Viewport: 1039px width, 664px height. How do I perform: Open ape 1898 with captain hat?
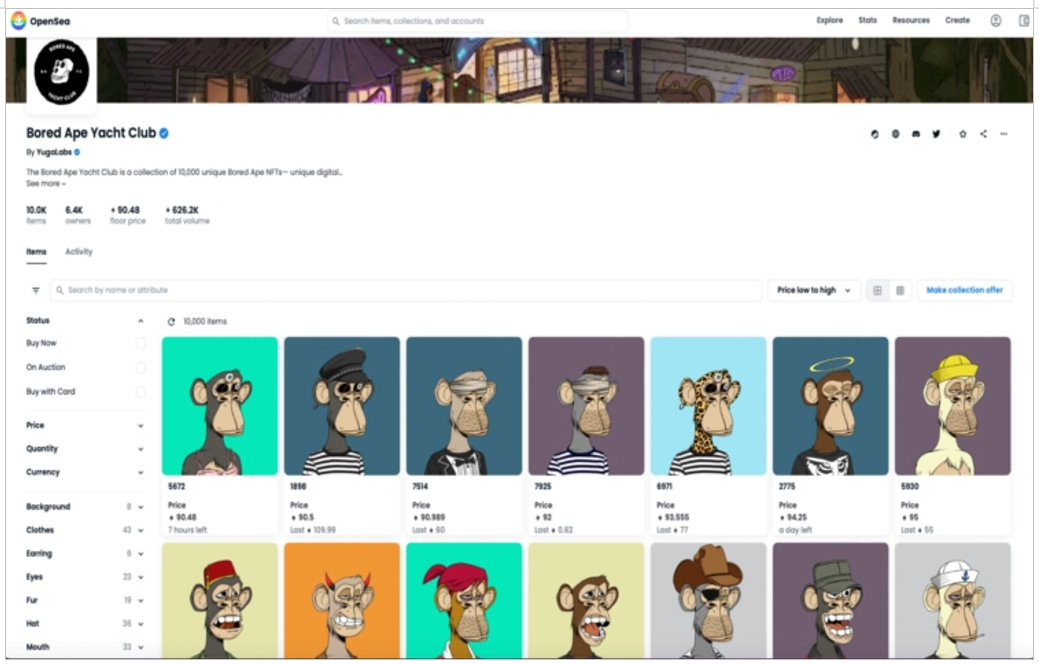(342, 406)
